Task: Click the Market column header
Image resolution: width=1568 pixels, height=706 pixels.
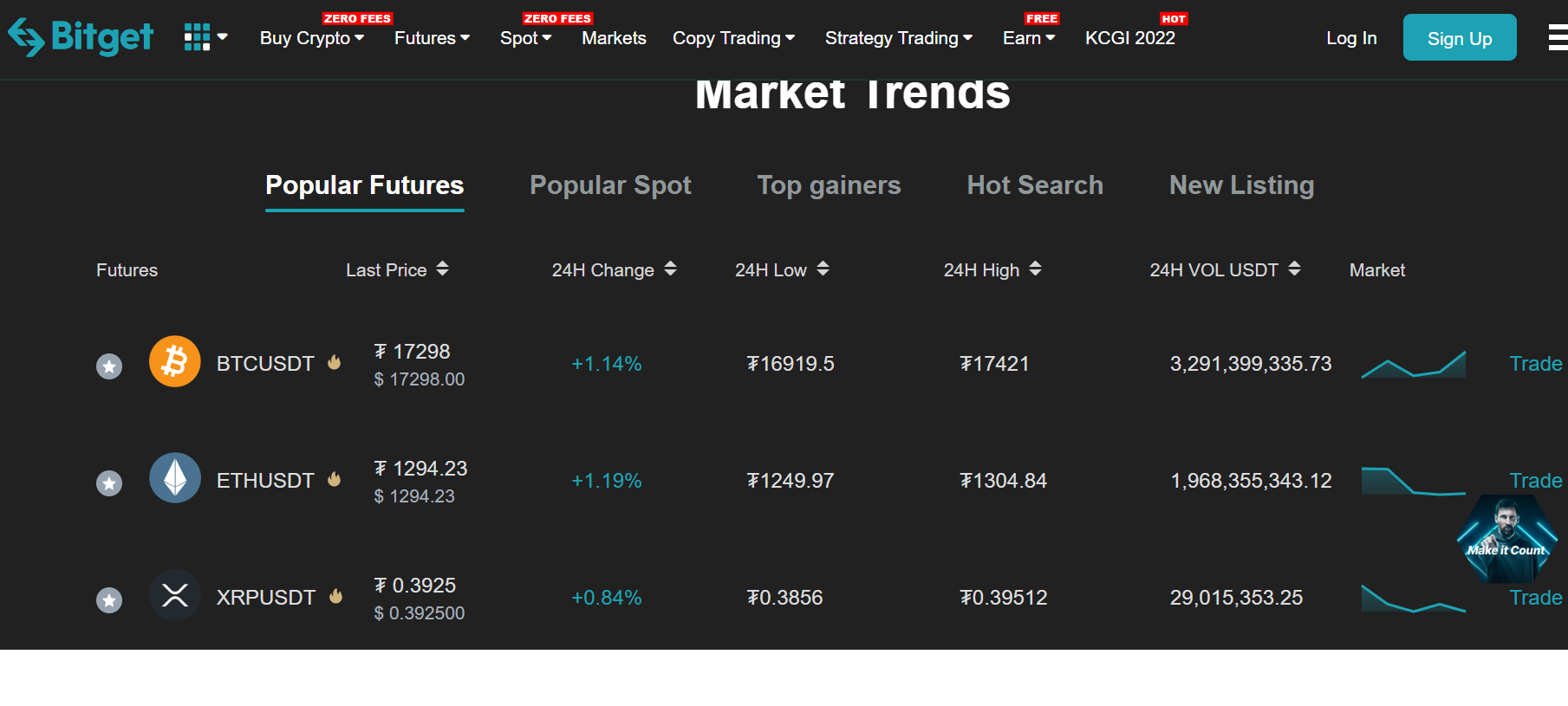Action: 1377,270
